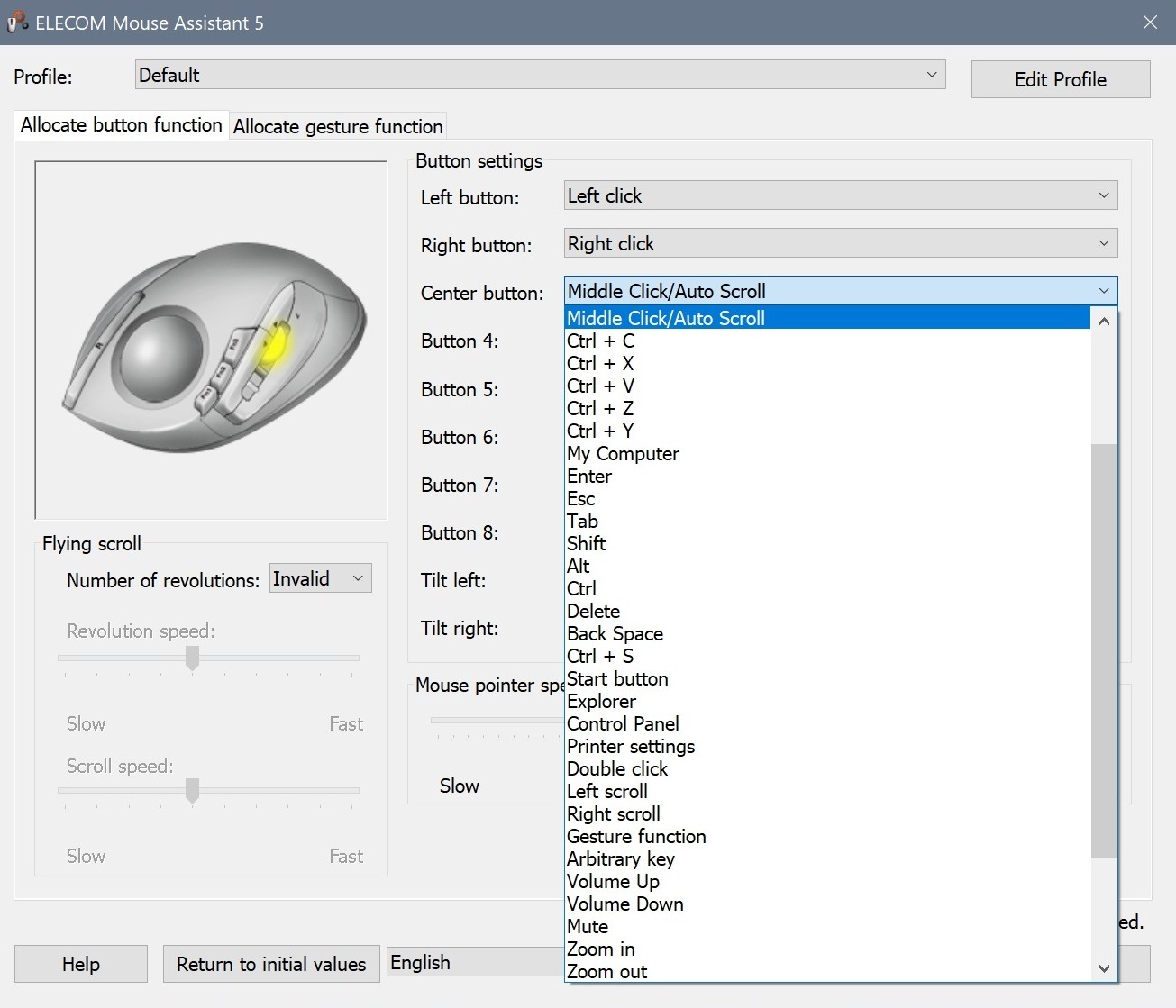This screenshot has width=1176, height=1008.
Task: Click the ELECOM Mouse Assistant title bar icon
Action: pos(17,22)
